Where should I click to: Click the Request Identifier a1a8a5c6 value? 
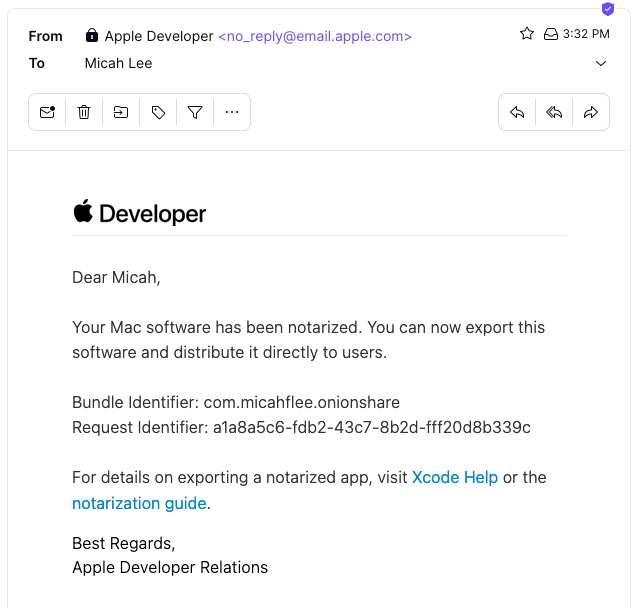tap(372, 427)
